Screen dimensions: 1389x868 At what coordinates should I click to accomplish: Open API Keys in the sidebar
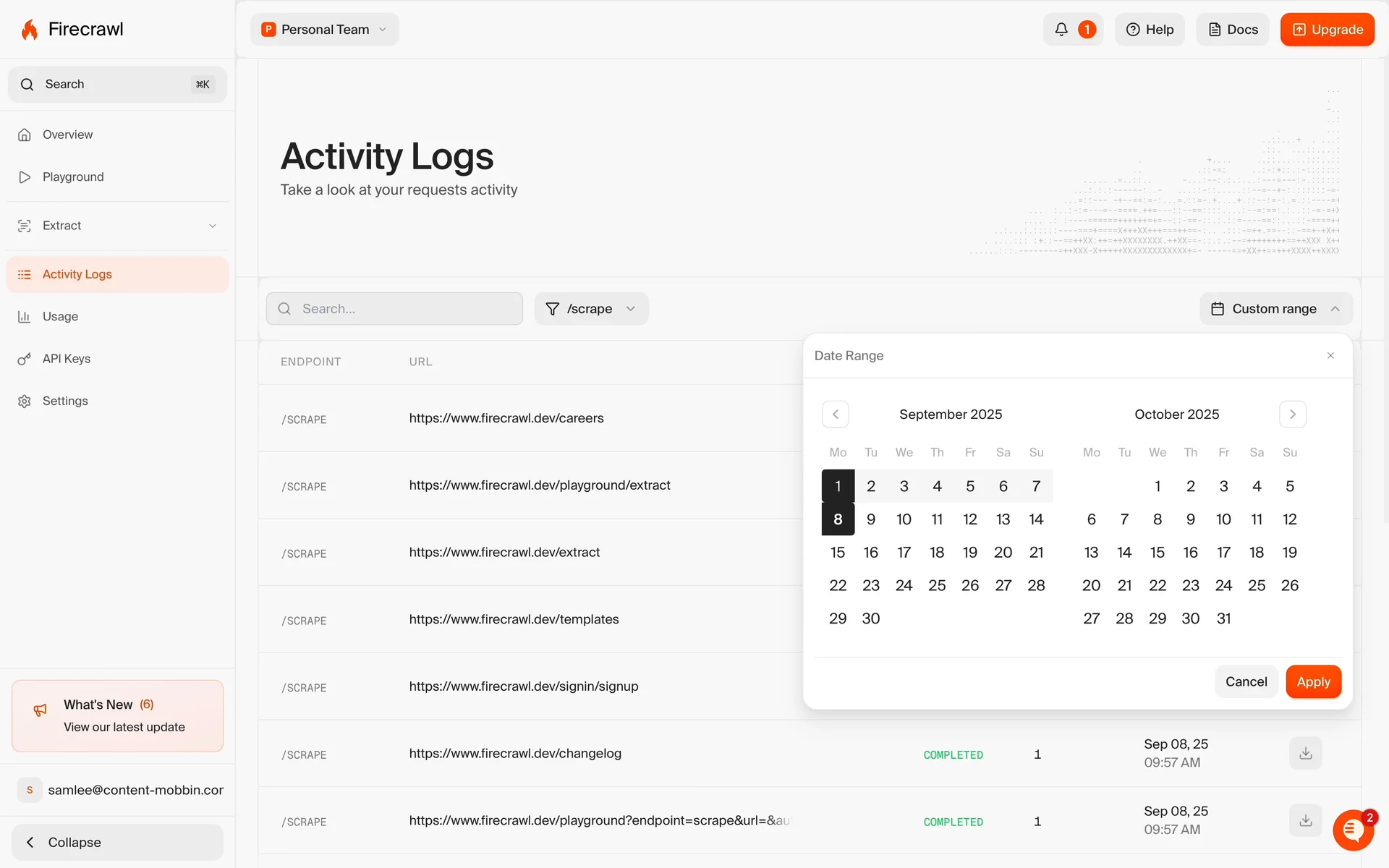(67, 359)
